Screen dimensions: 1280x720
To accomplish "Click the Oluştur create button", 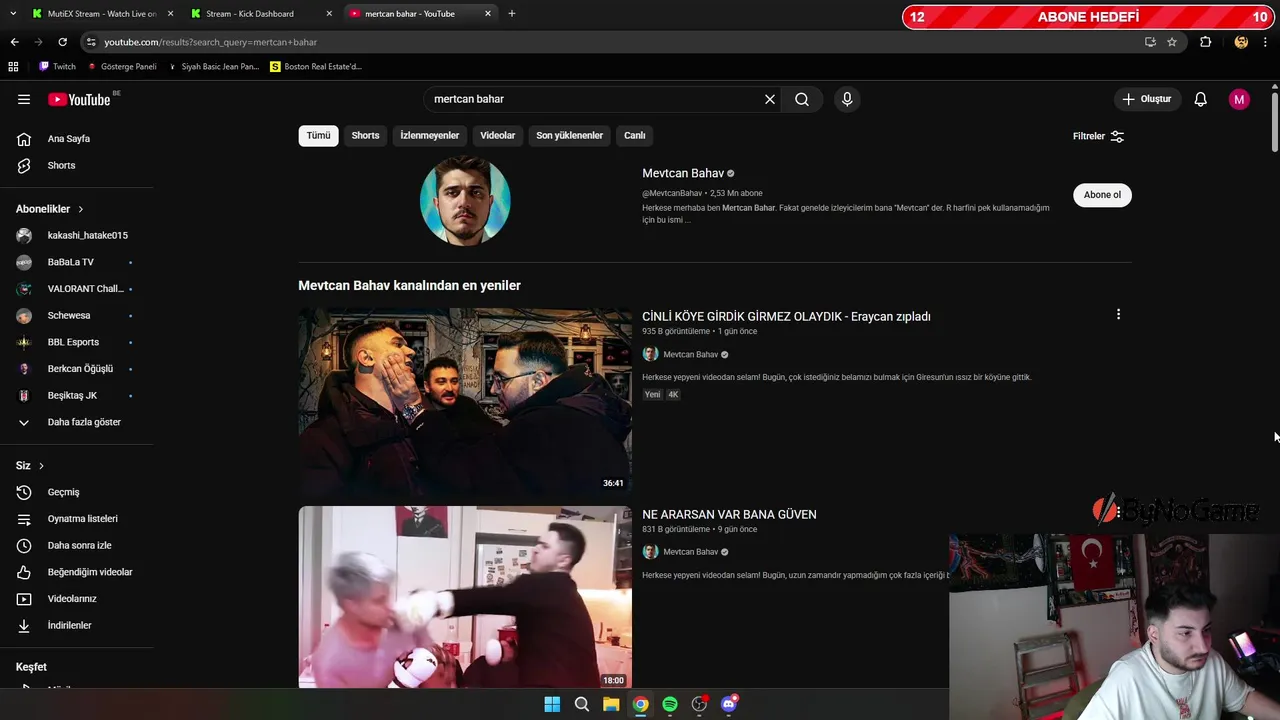I will [x=1146, y=99].
